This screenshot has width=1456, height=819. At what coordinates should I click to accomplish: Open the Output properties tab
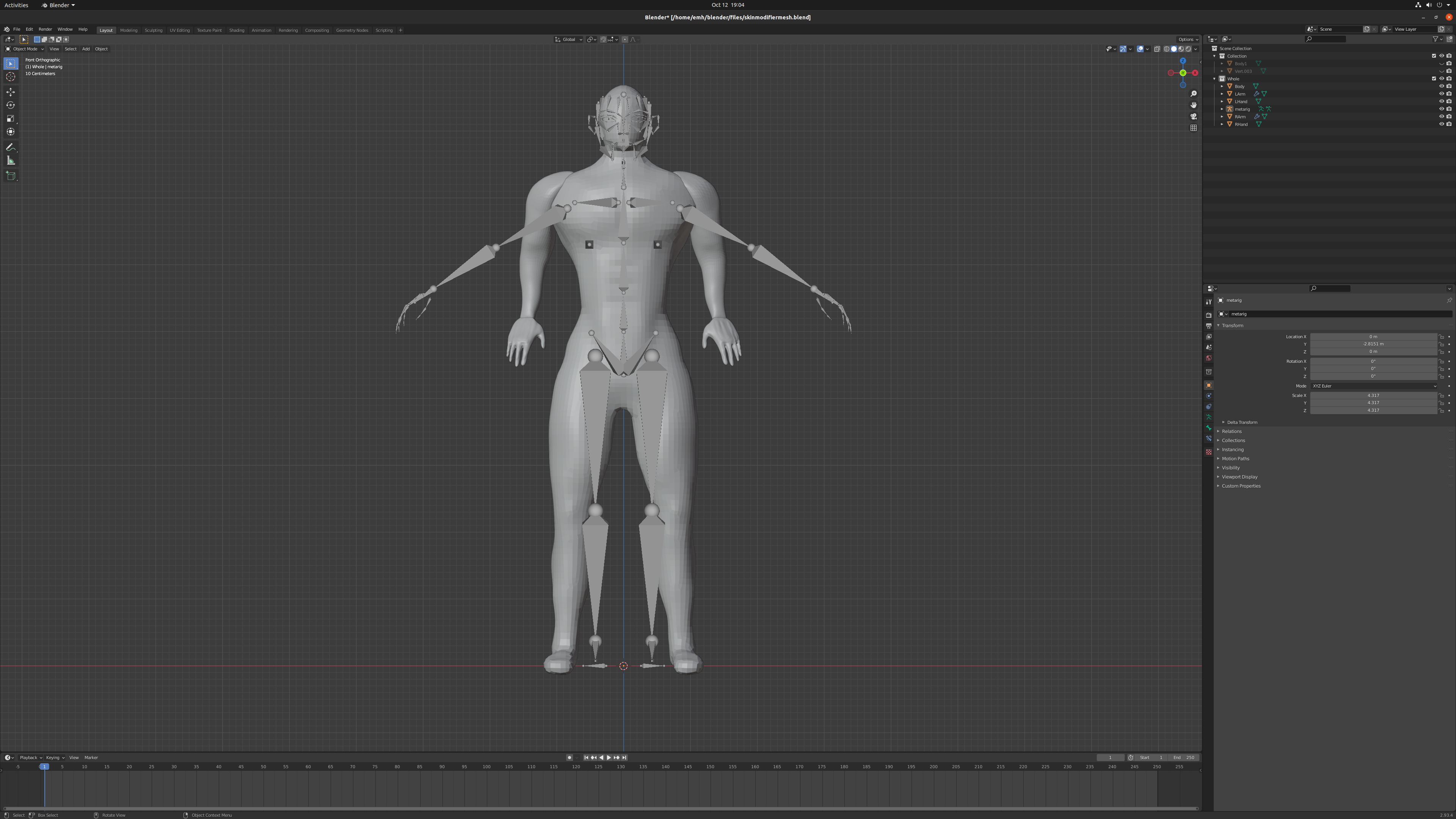(1208, 326)
